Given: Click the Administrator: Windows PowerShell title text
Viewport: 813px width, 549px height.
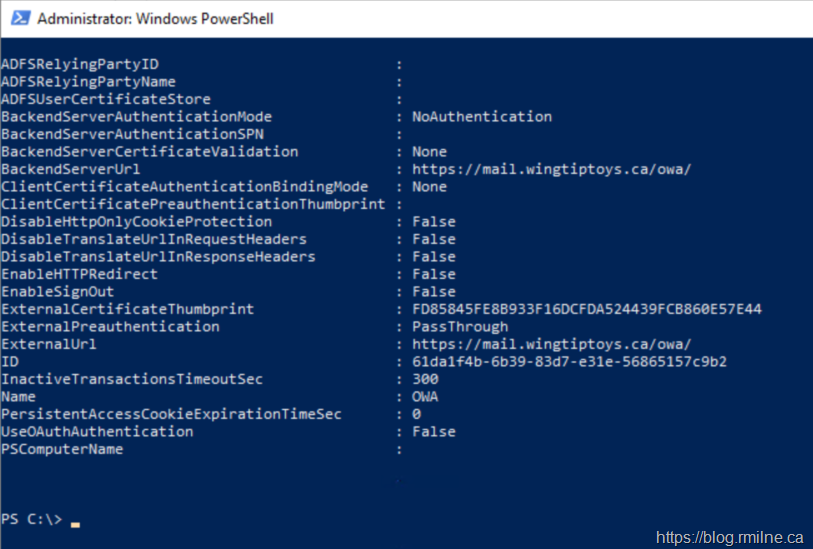Looking at the screenshot, I should [155, 18].
